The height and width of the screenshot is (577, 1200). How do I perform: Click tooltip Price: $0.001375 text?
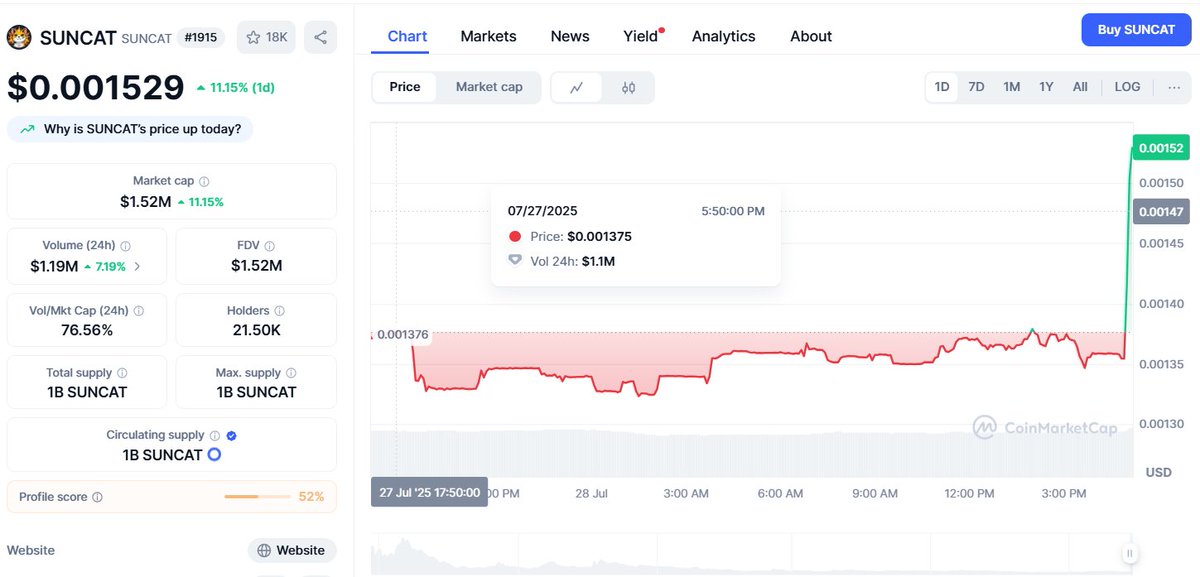point(581,237)
